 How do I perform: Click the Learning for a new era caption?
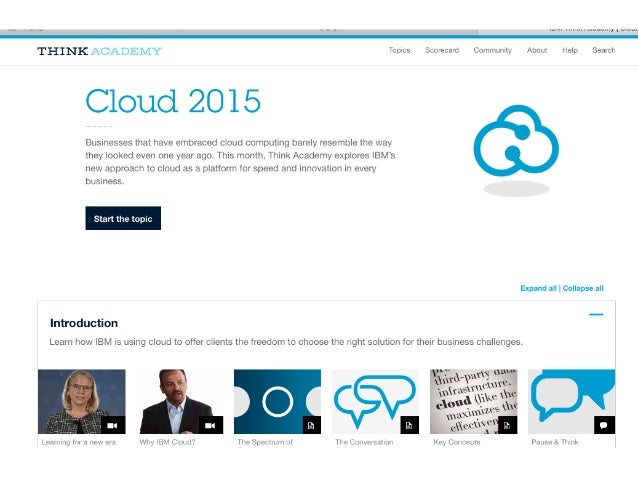click(79, 442)
